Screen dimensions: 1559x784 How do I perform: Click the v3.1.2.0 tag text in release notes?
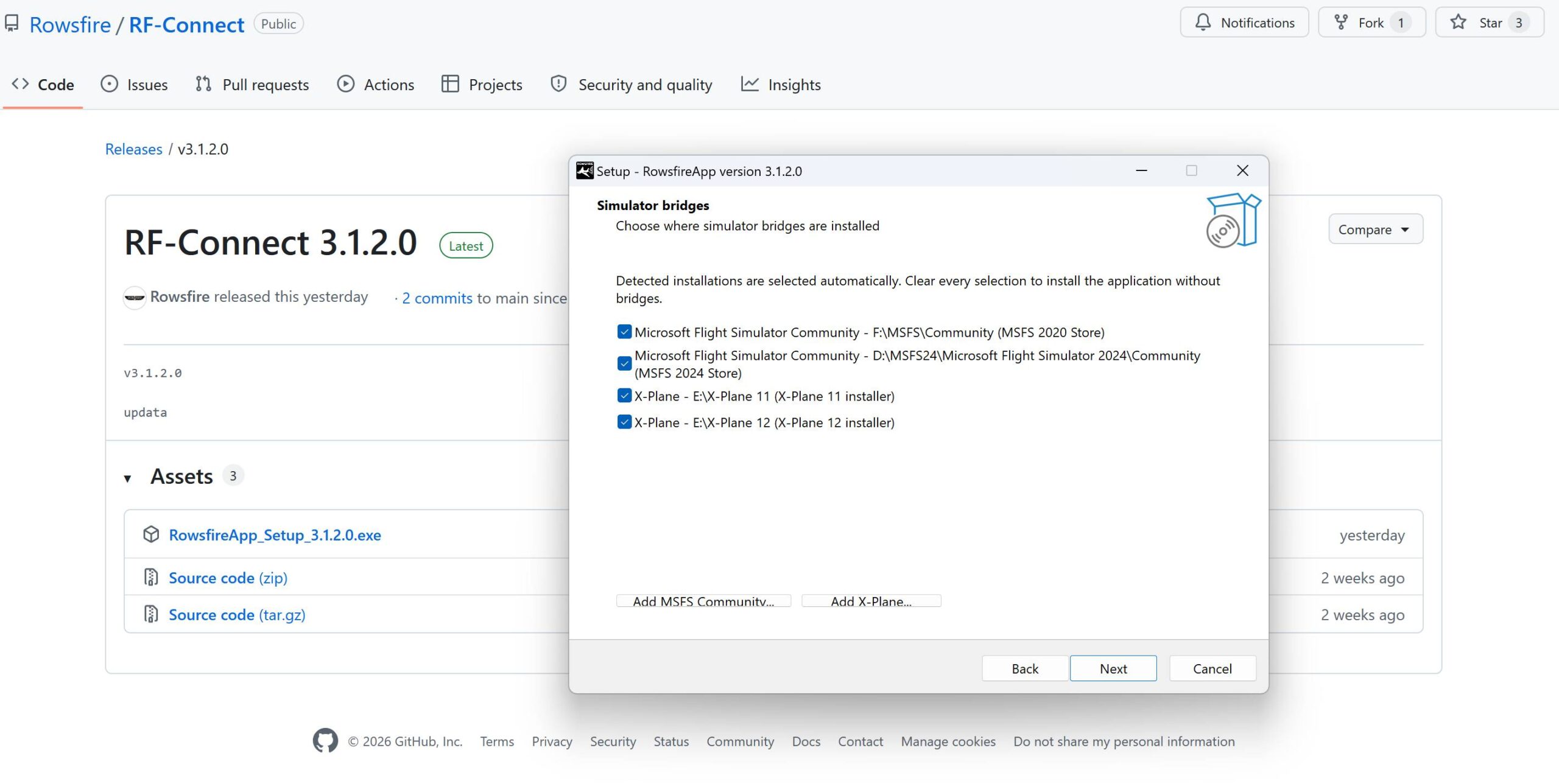click(152, 373)
